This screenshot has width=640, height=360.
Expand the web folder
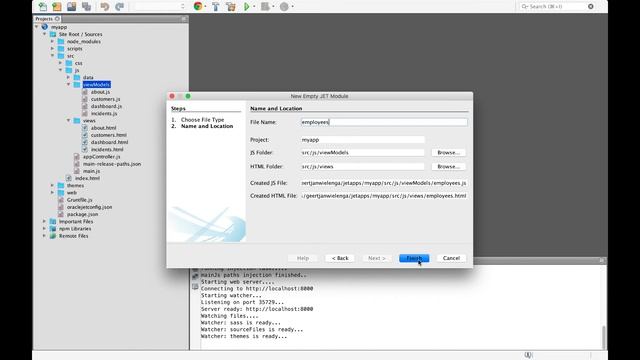coord(53,192)
